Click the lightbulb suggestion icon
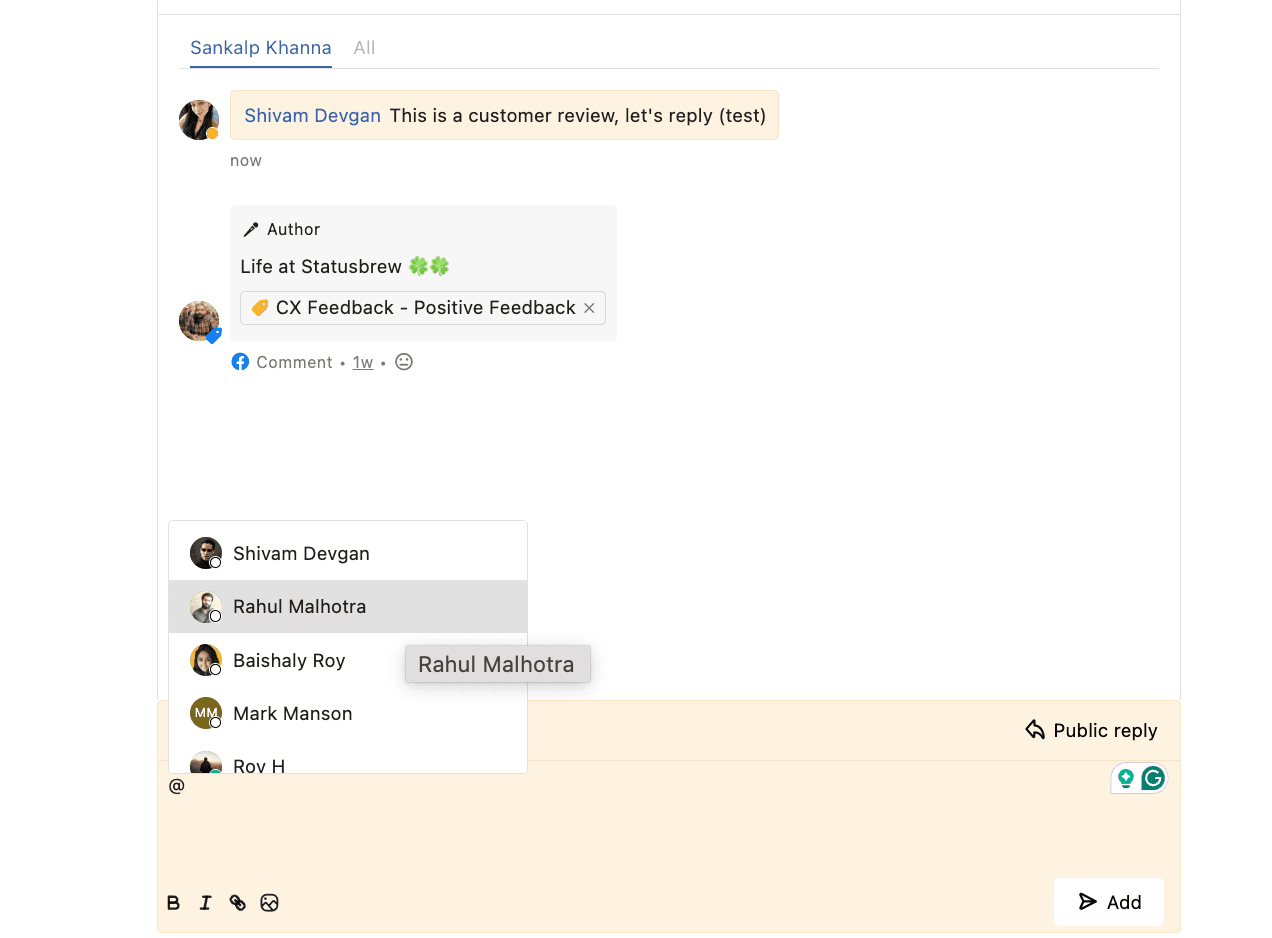This screenshot has width=1272, height=938. pyautogui.click(x=1126, y=778)
